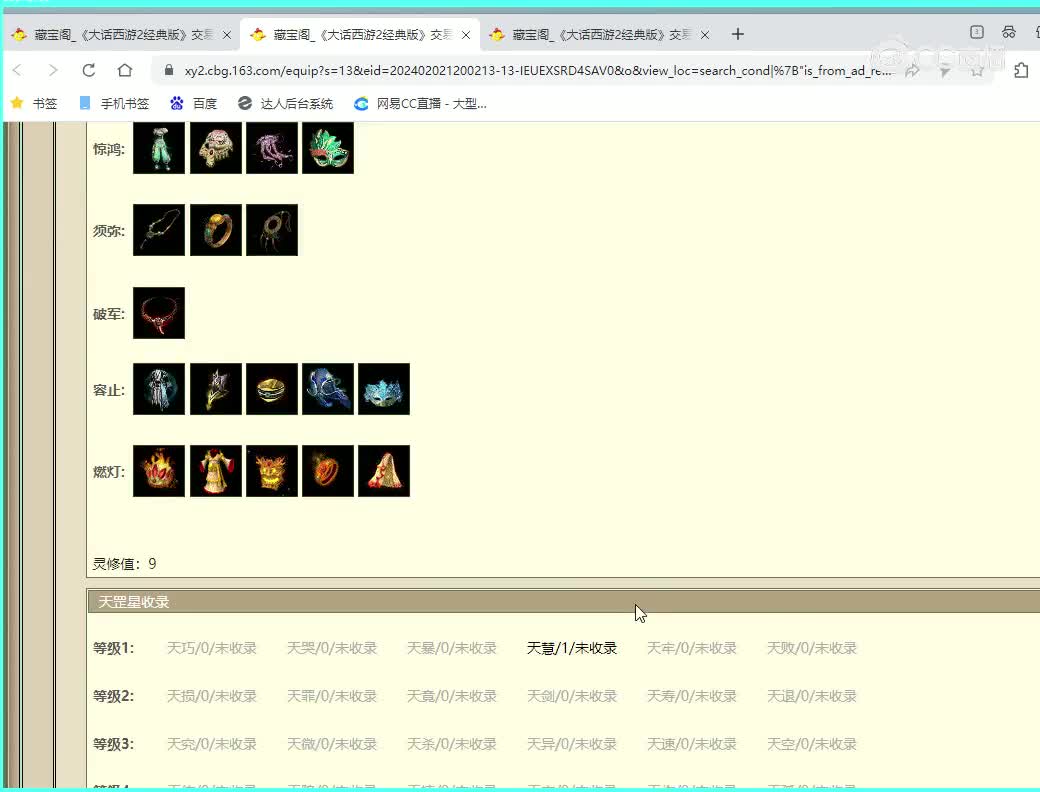Open the extensions puzzle icon
This screenshot has width=1040, height=792.
[x=1021, y=70]
